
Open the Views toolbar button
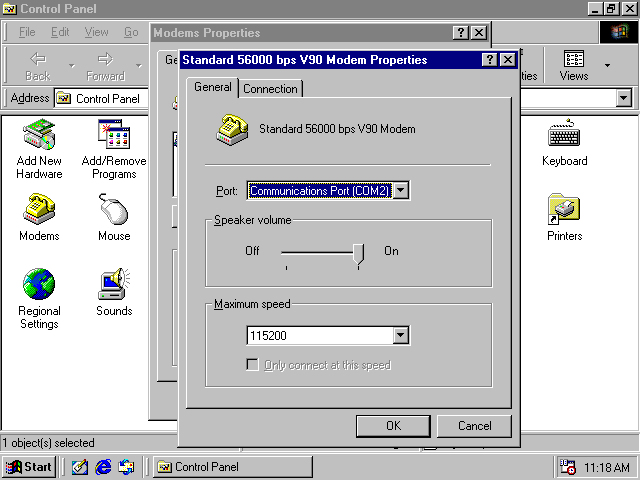[573, 65]
